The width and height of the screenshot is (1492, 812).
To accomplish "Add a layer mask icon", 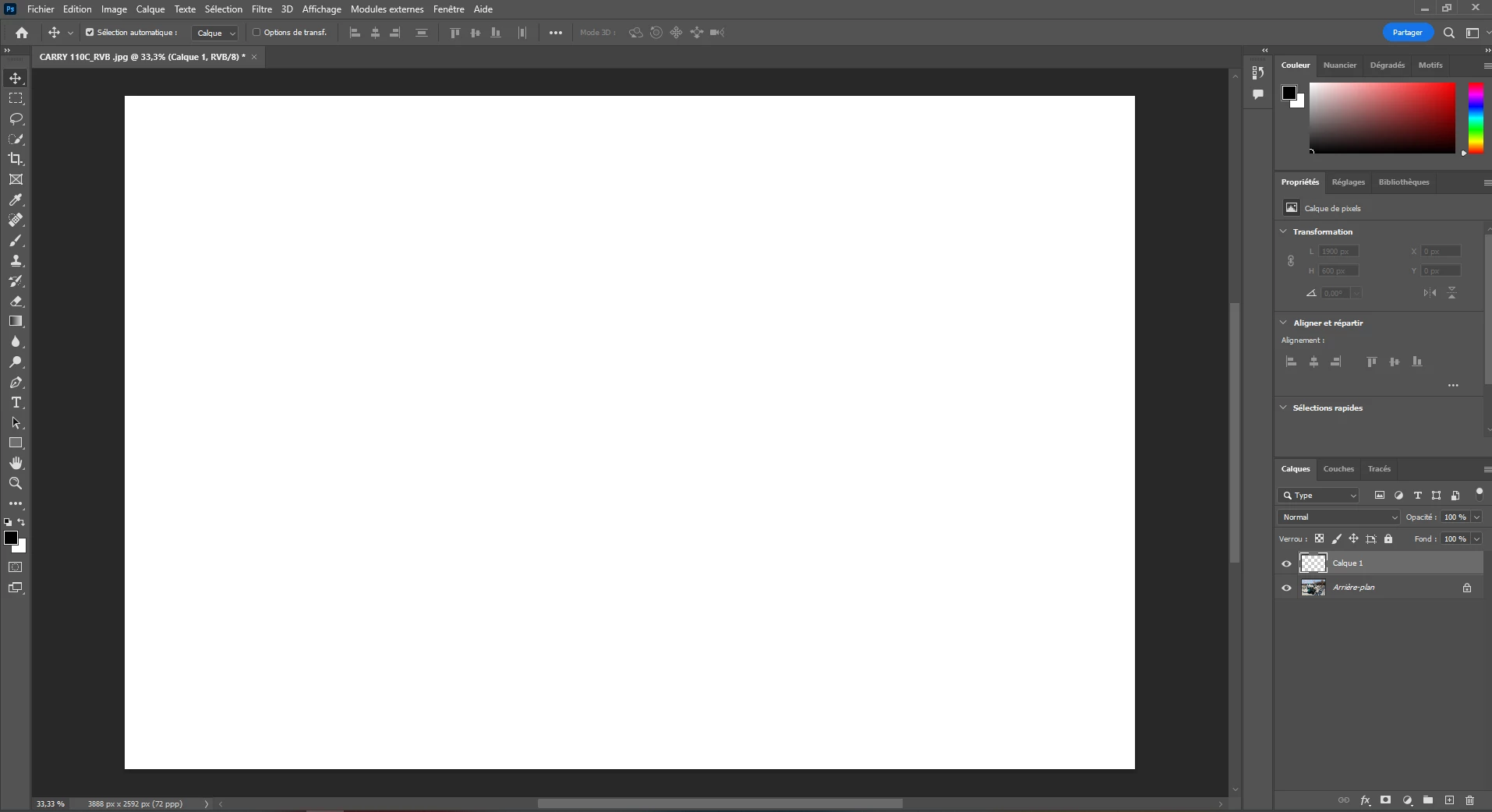I will pyautogui.click(x=1386, y=800).
